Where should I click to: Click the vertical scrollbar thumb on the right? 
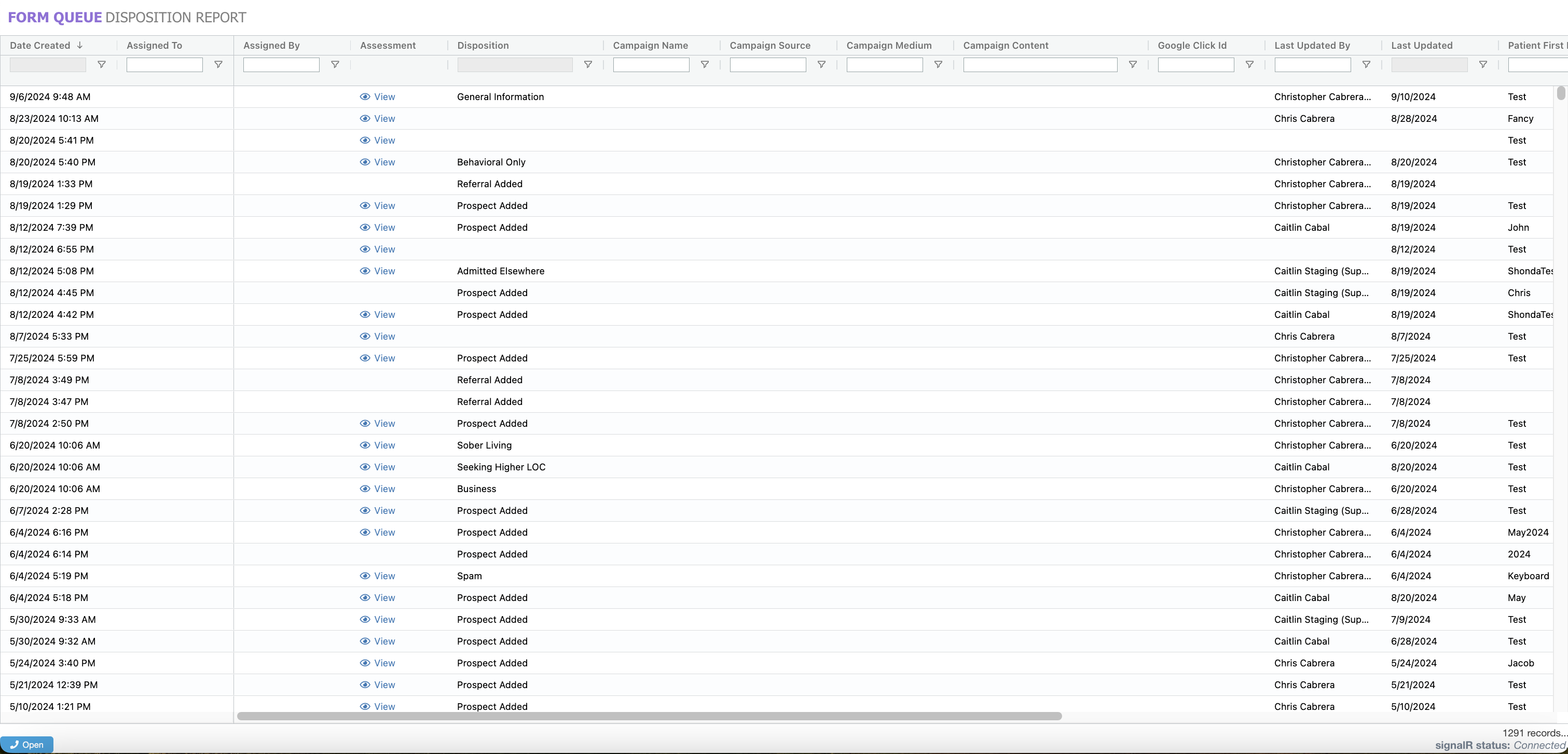[1560, 93]
